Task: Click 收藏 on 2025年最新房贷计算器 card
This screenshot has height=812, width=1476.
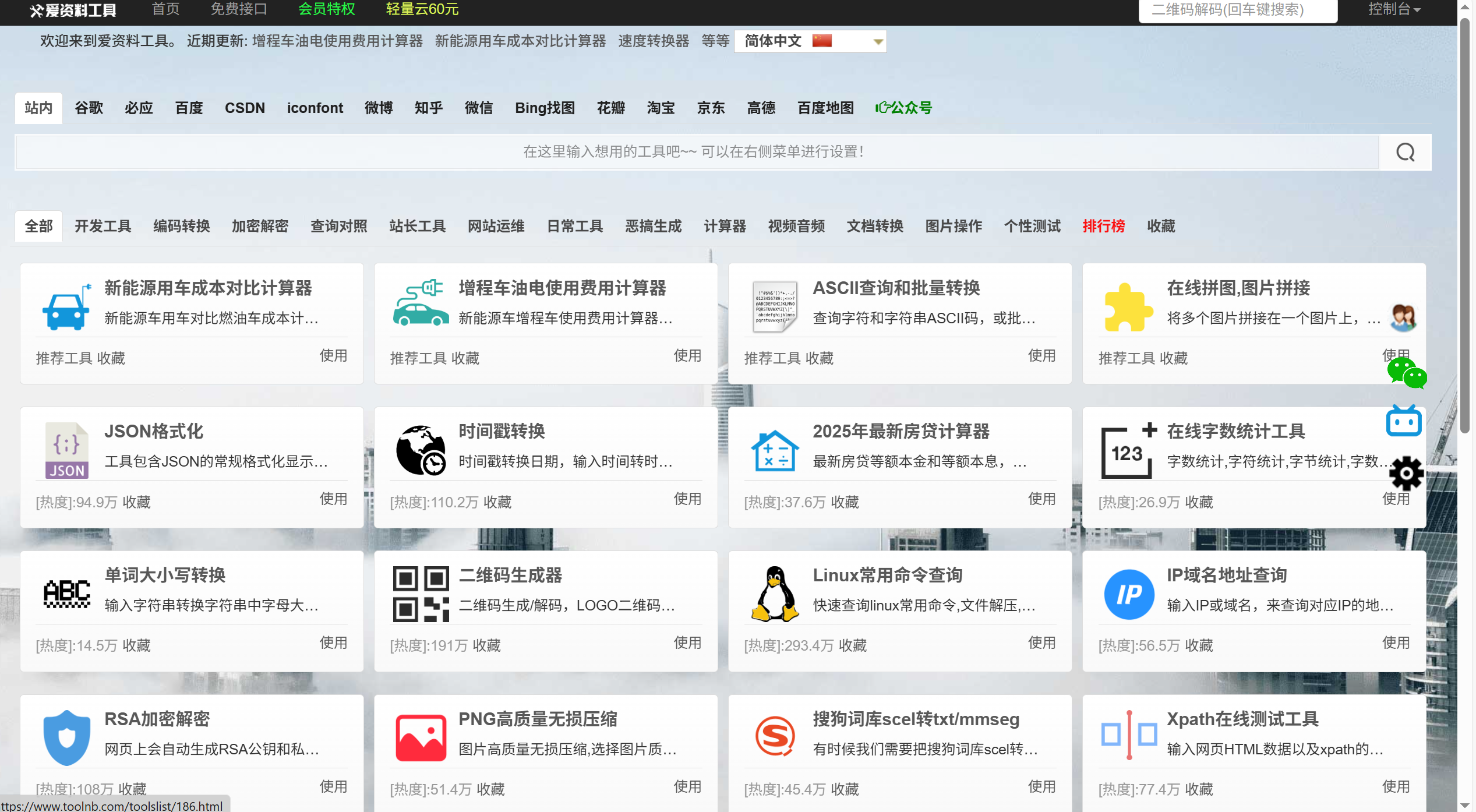Action: (x=845, y=502)
